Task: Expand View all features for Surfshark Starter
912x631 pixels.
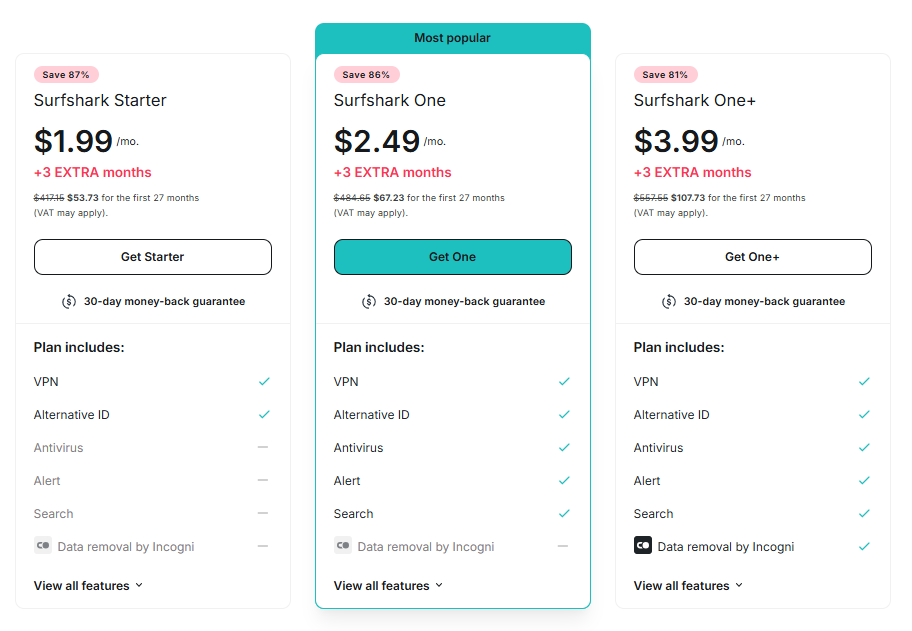Action: pos(88,585)
